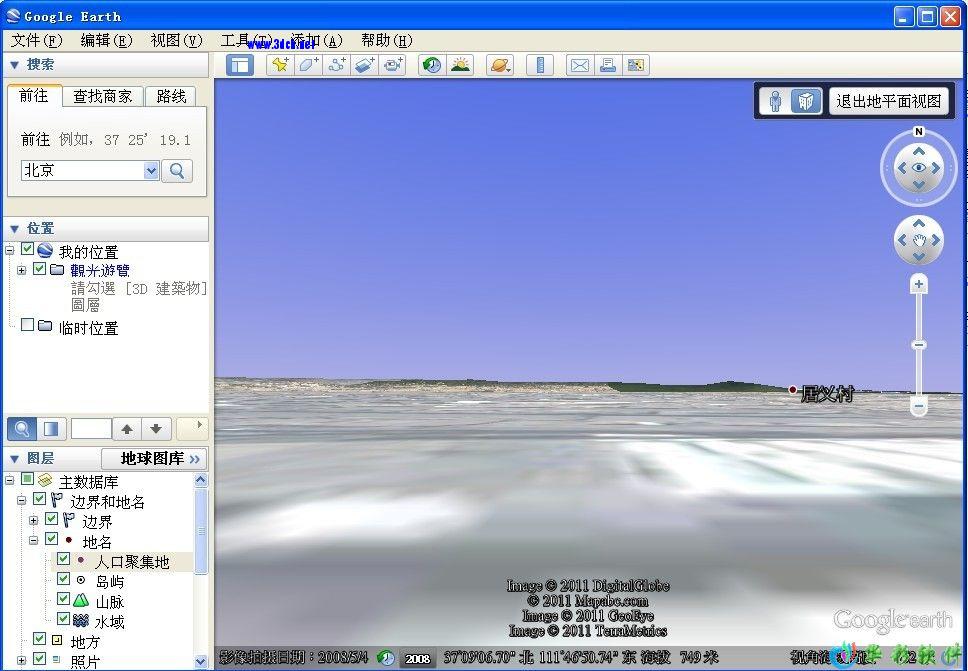Enable the 临时位置 checkbox

click(x=28, y=326)
